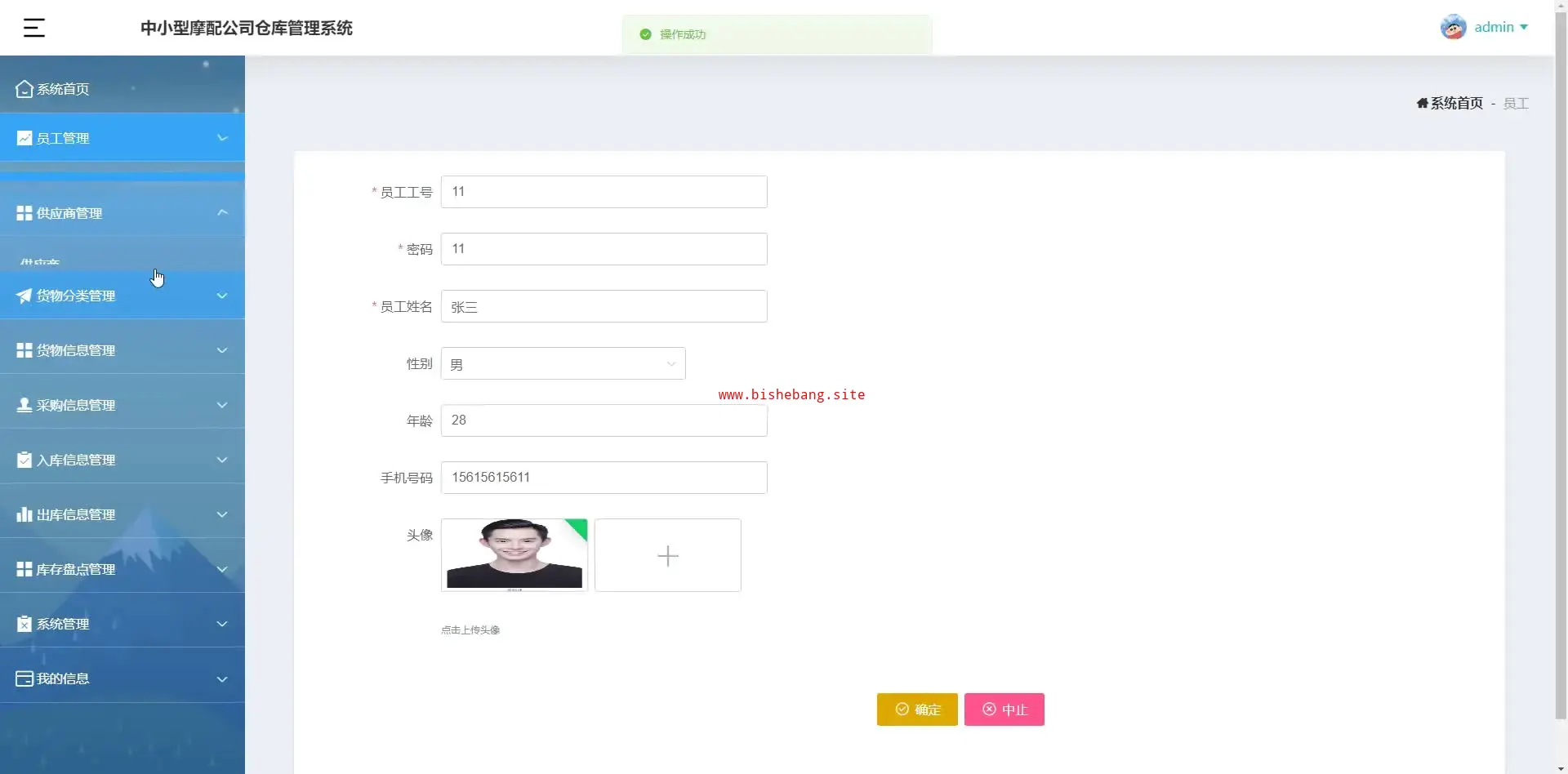Open the 我的信息 menu item
Image resolution: width=1568 pixels, height=774 pixels.
(122, 678)
